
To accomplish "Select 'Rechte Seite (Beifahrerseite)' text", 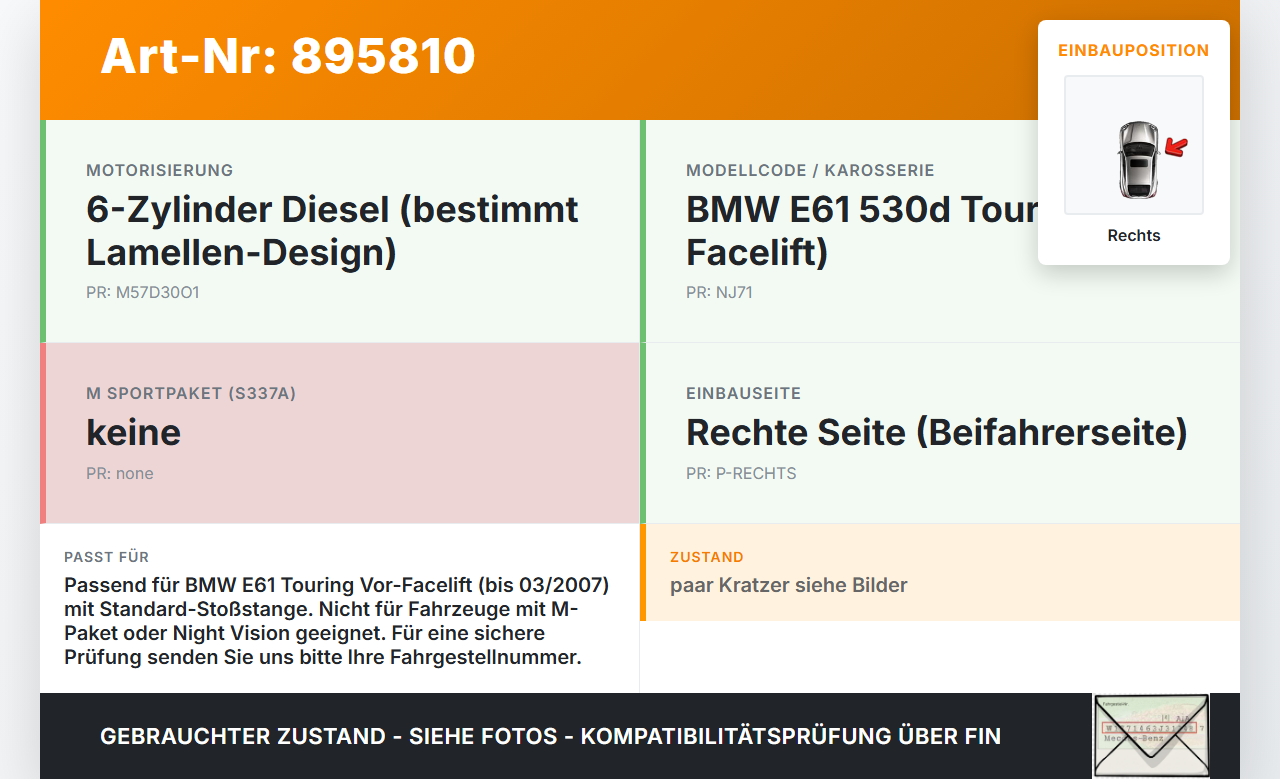I will (937, 432).
